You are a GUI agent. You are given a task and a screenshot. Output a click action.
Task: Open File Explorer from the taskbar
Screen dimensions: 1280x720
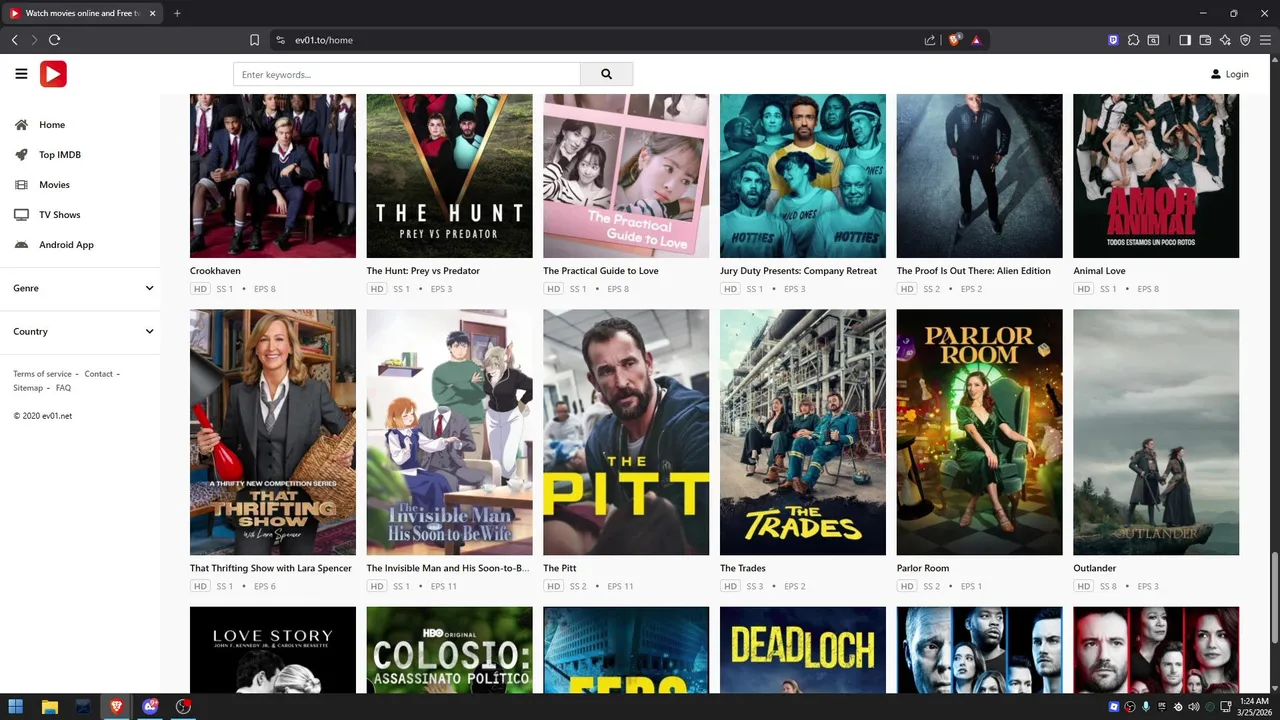50,706
